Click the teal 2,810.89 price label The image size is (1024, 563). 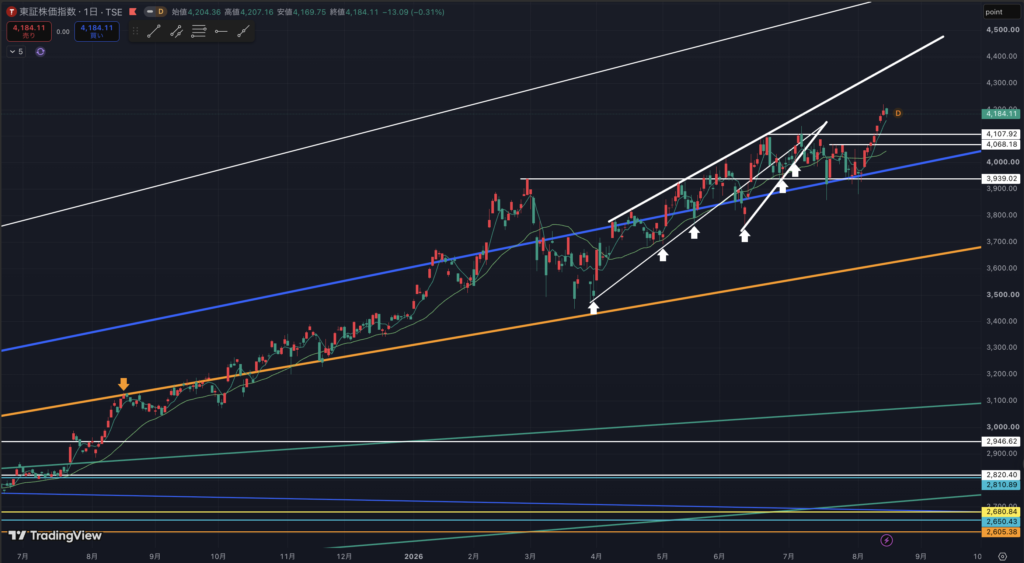pos(1000,485)
